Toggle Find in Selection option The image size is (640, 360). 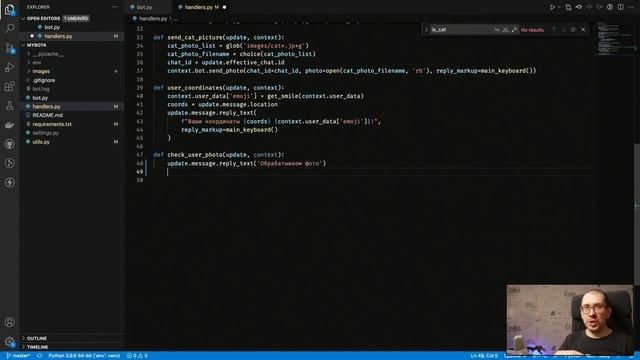[573, 30]
